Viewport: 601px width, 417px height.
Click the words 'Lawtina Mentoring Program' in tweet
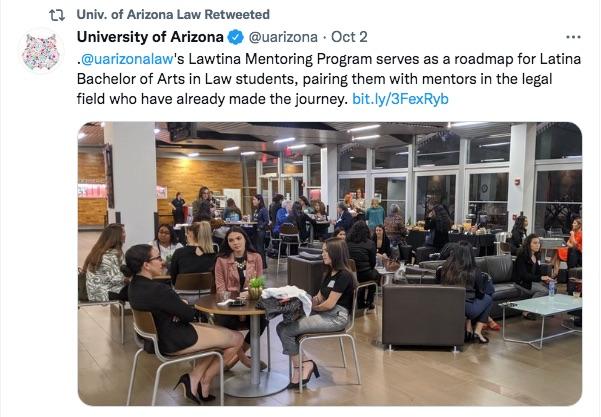(280, 59)
